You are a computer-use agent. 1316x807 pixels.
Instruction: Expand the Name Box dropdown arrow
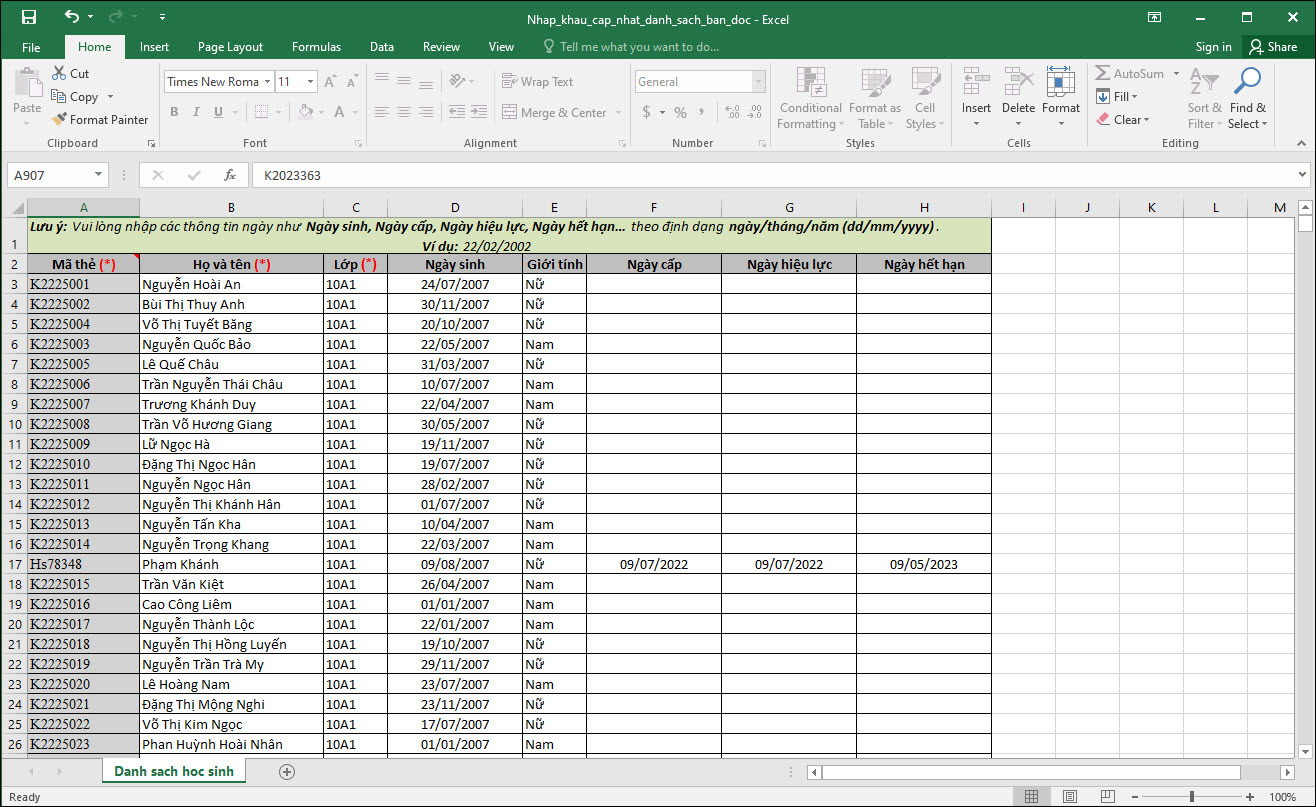coord(98,175)
